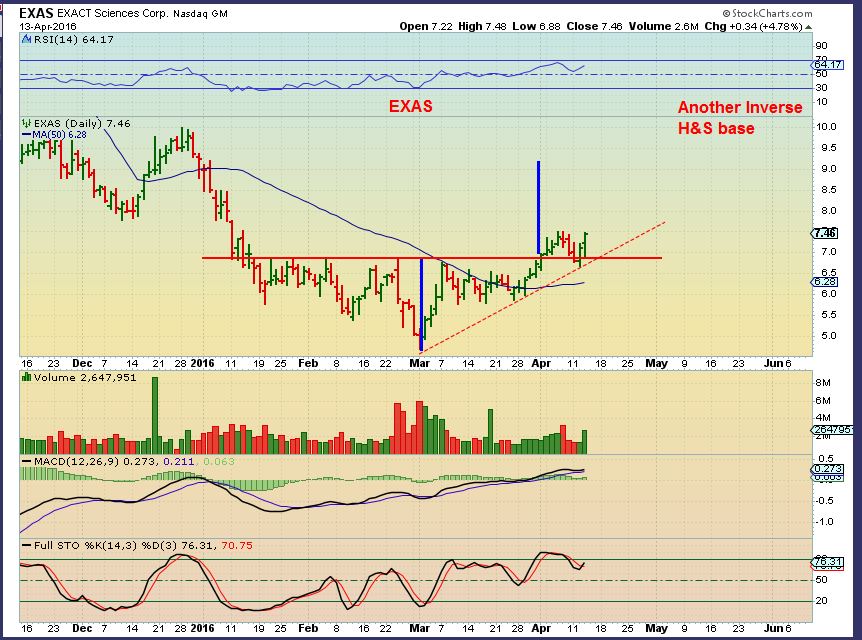Click the 10.0 price axis label
The height and width of the screenshot is (640, 862).
[x=826, y=126]
